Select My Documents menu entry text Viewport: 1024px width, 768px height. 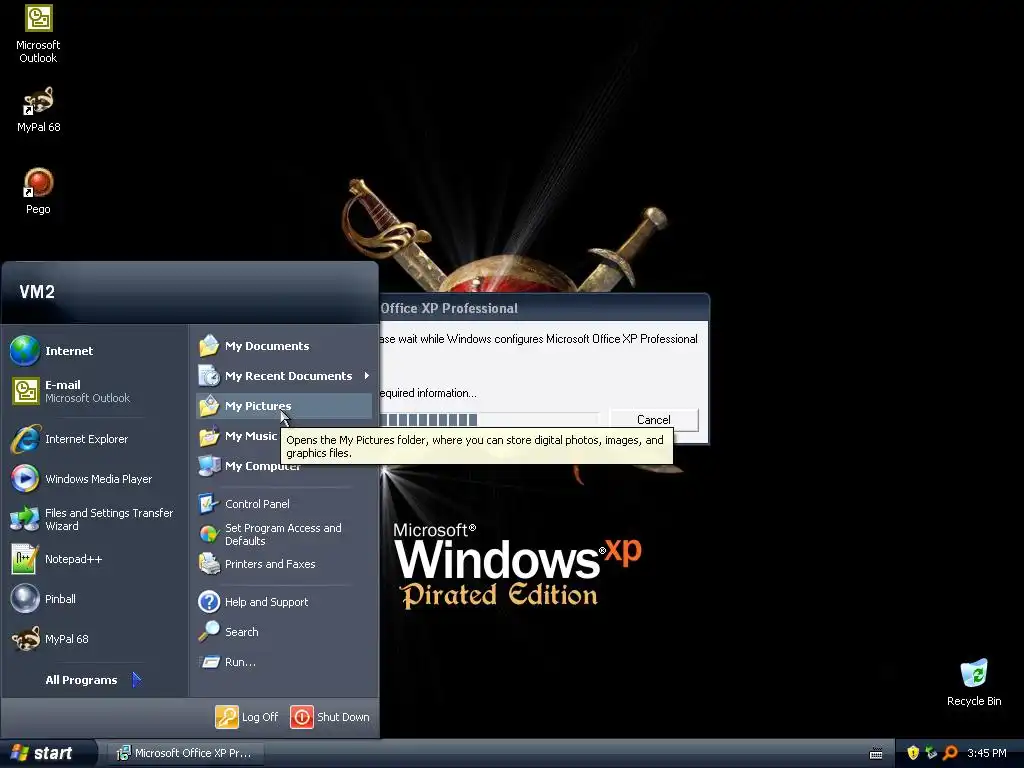coord(267,345)
